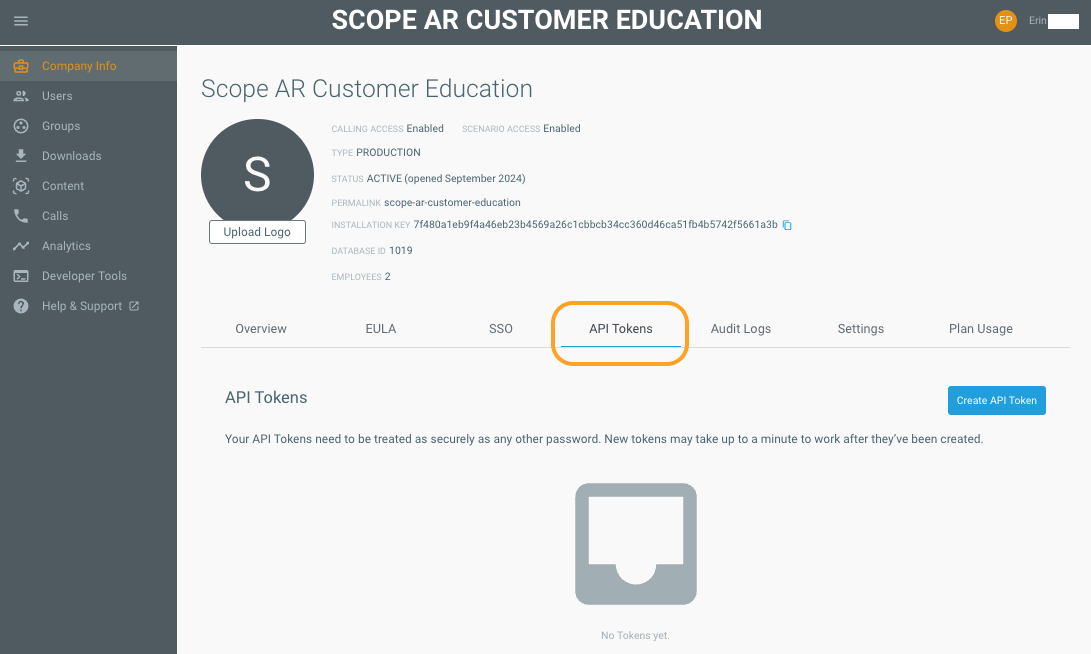Click the Developer Tools terminal icon

pos(21,276)
